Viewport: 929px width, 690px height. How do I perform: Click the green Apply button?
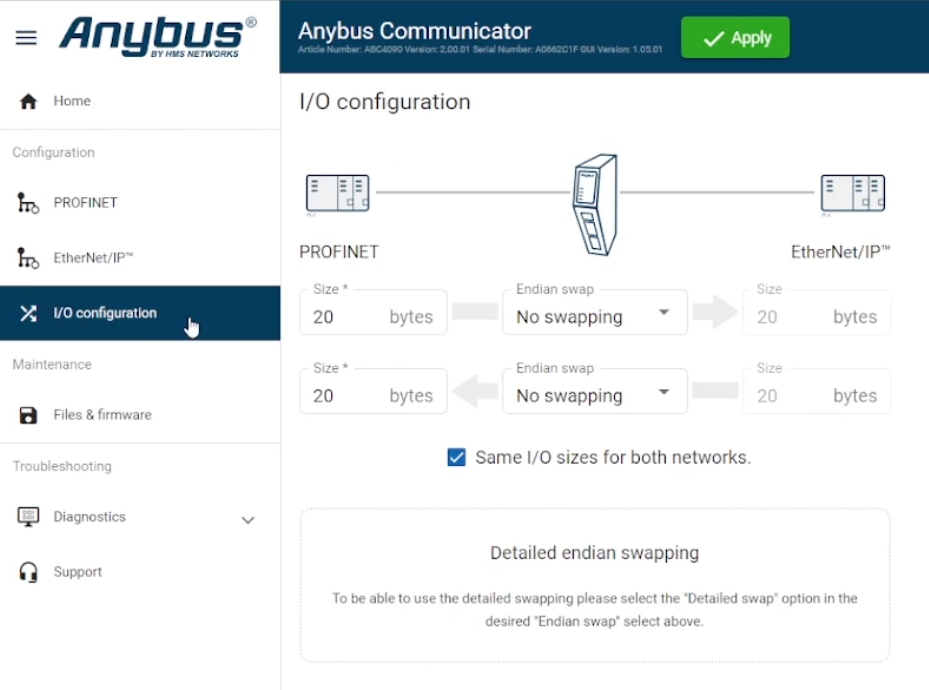coord(735,38)
